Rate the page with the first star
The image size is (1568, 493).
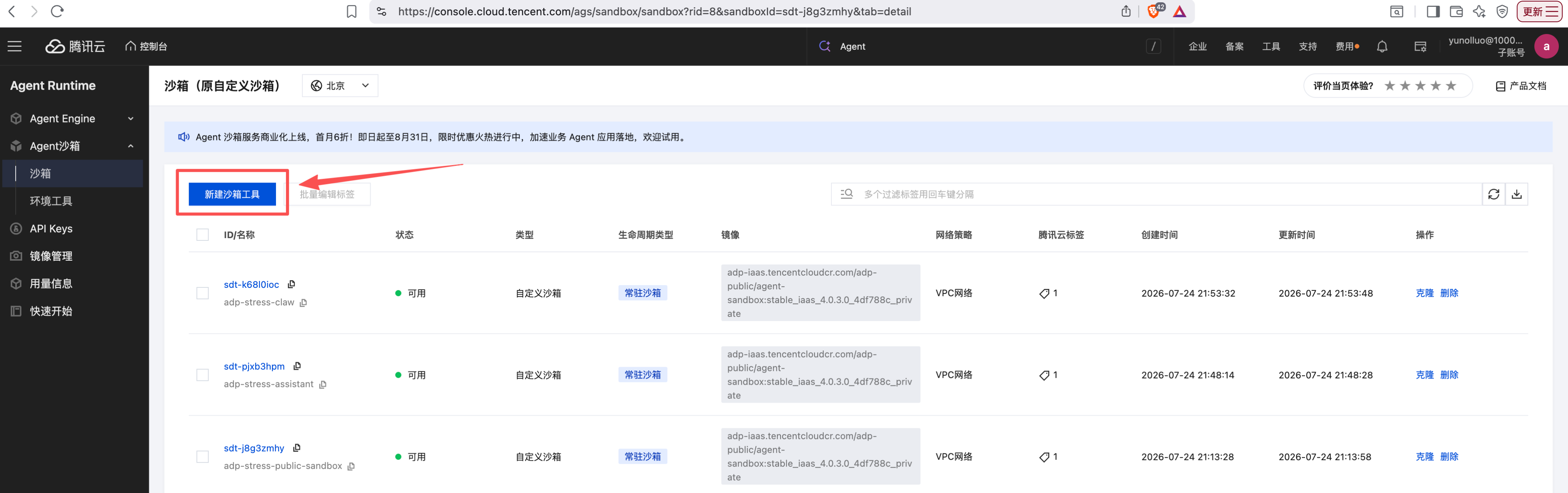pyautogui.click(x=1390, y=86)
